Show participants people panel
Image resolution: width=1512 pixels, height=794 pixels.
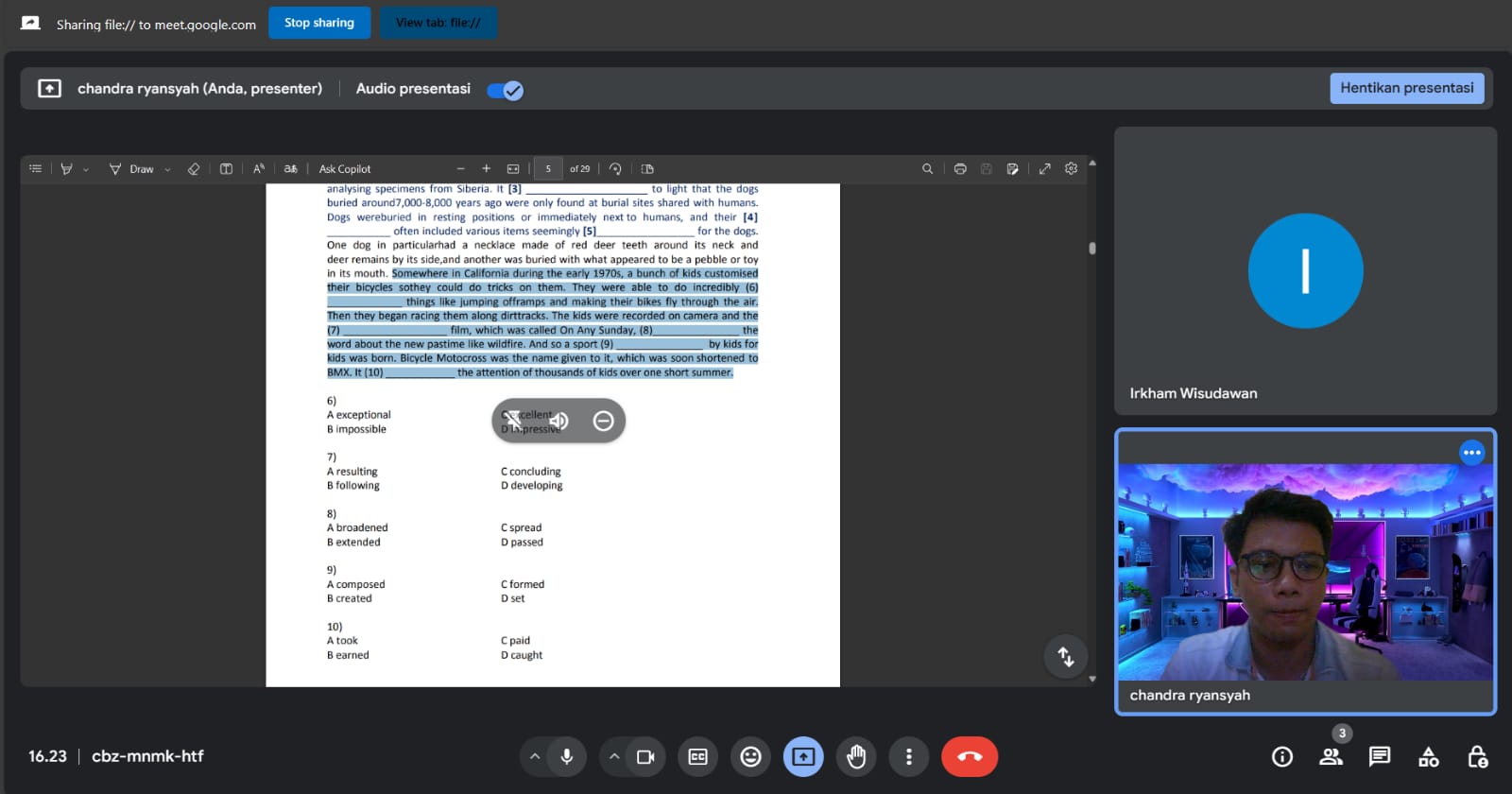(1332, 756)
